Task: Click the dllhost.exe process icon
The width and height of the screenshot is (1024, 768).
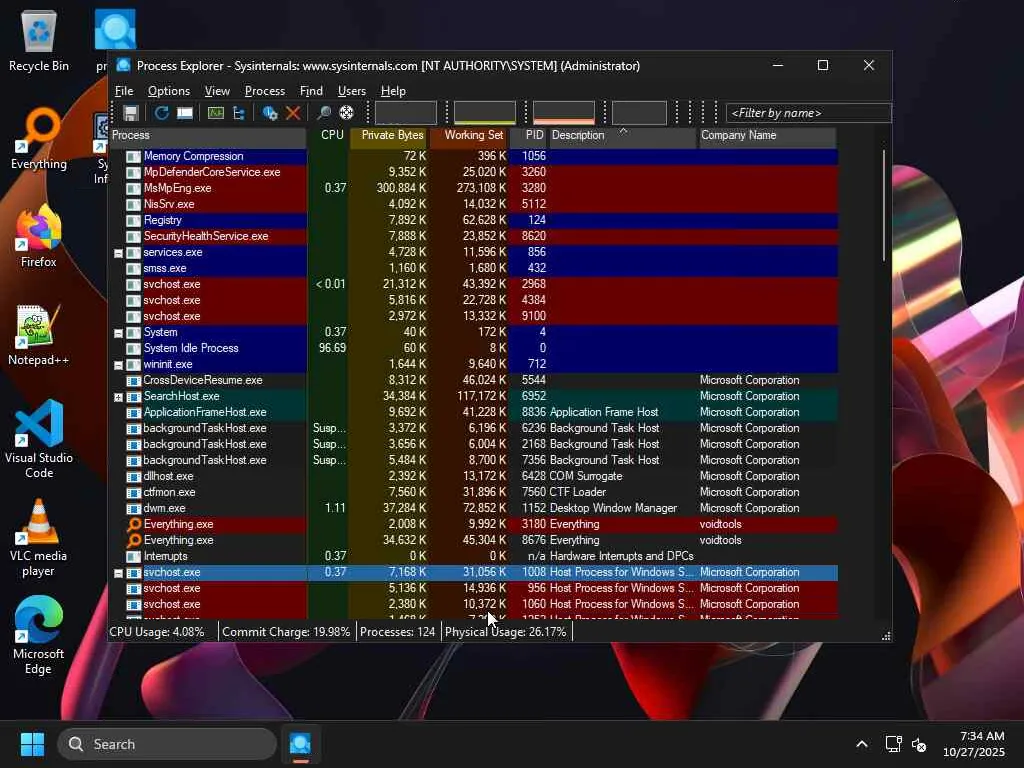Action: (133, 476)
